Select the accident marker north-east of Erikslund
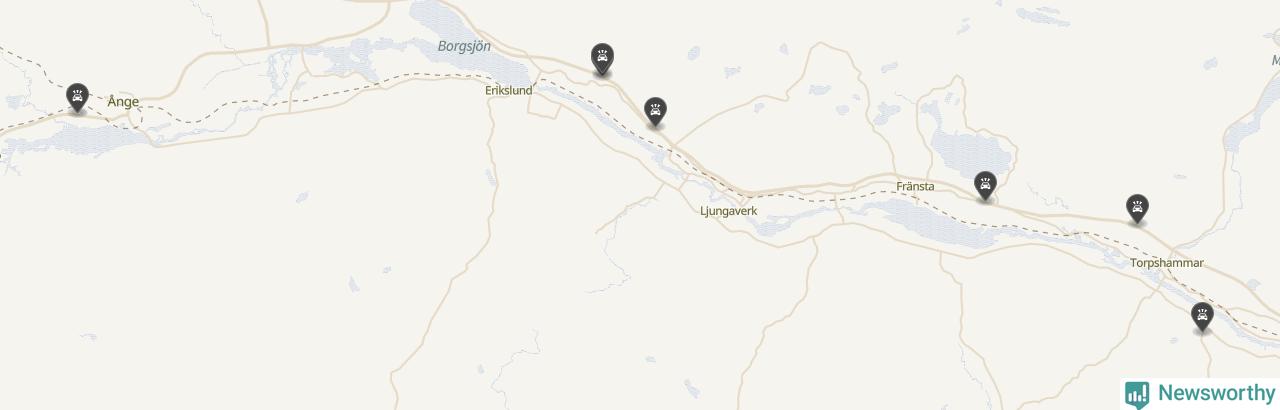This screenshot has height=410, width=1280. tap(602, 57)
